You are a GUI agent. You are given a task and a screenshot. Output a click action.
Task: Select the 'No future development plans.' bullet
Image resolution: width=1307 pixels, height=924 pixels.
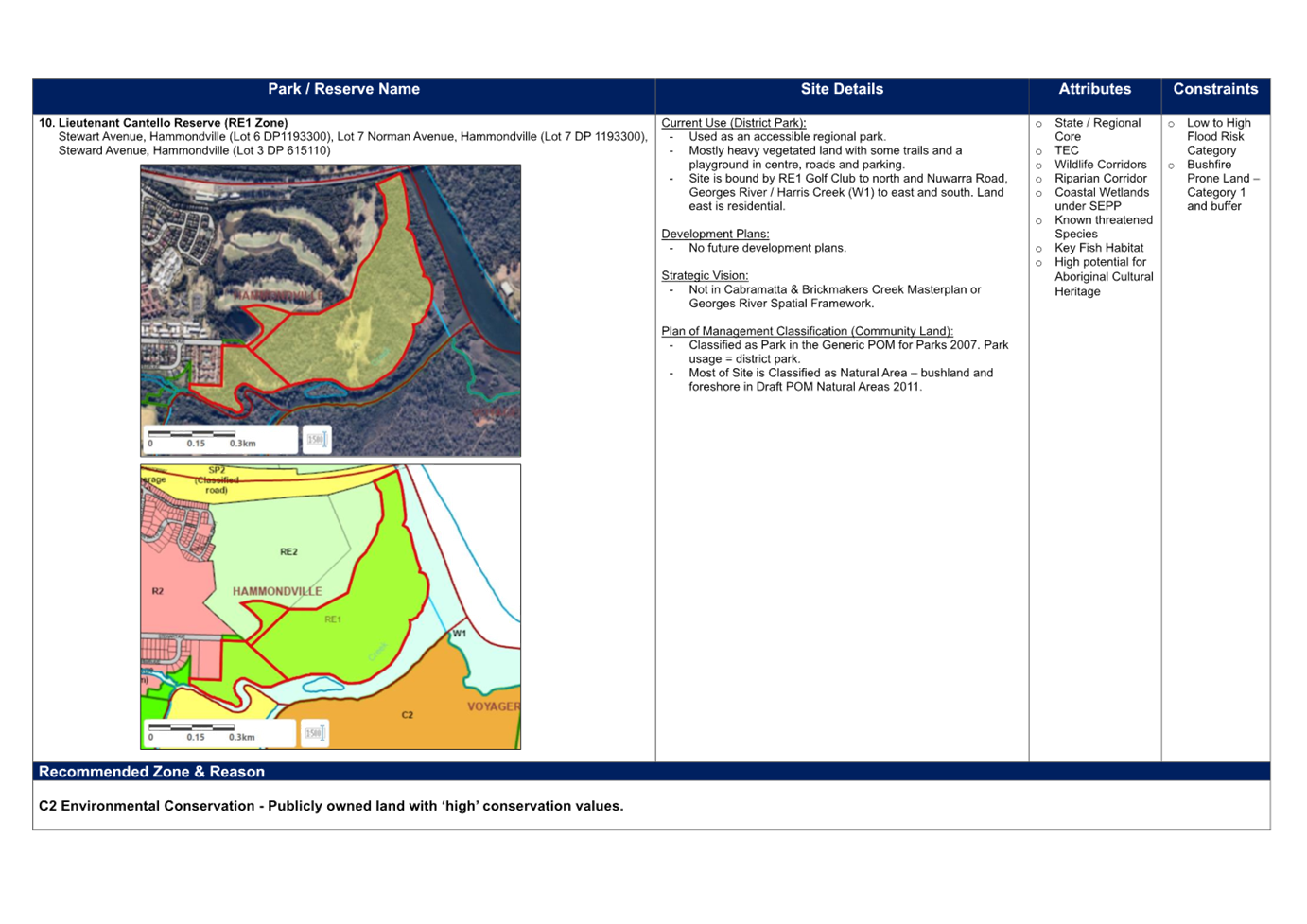pyautogui.click(x=767, y=248)
